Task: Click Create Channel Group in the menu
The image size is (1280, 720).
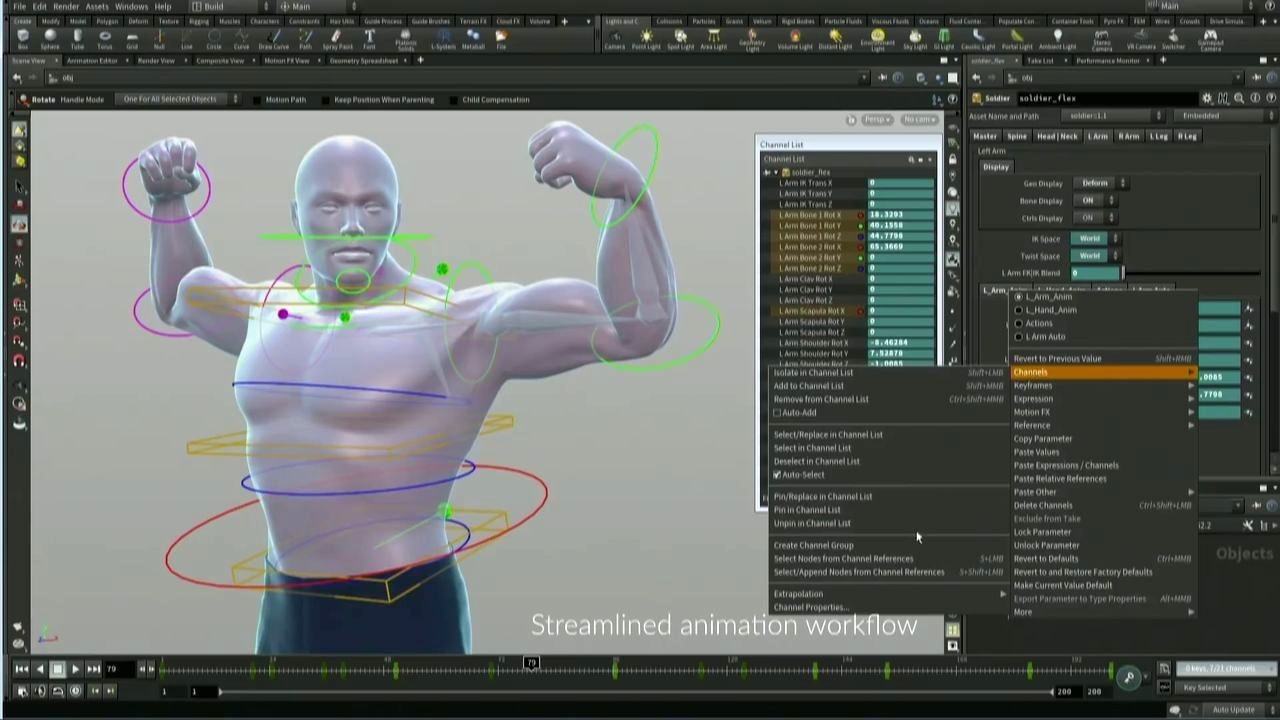Action: (x=813, y=545)
